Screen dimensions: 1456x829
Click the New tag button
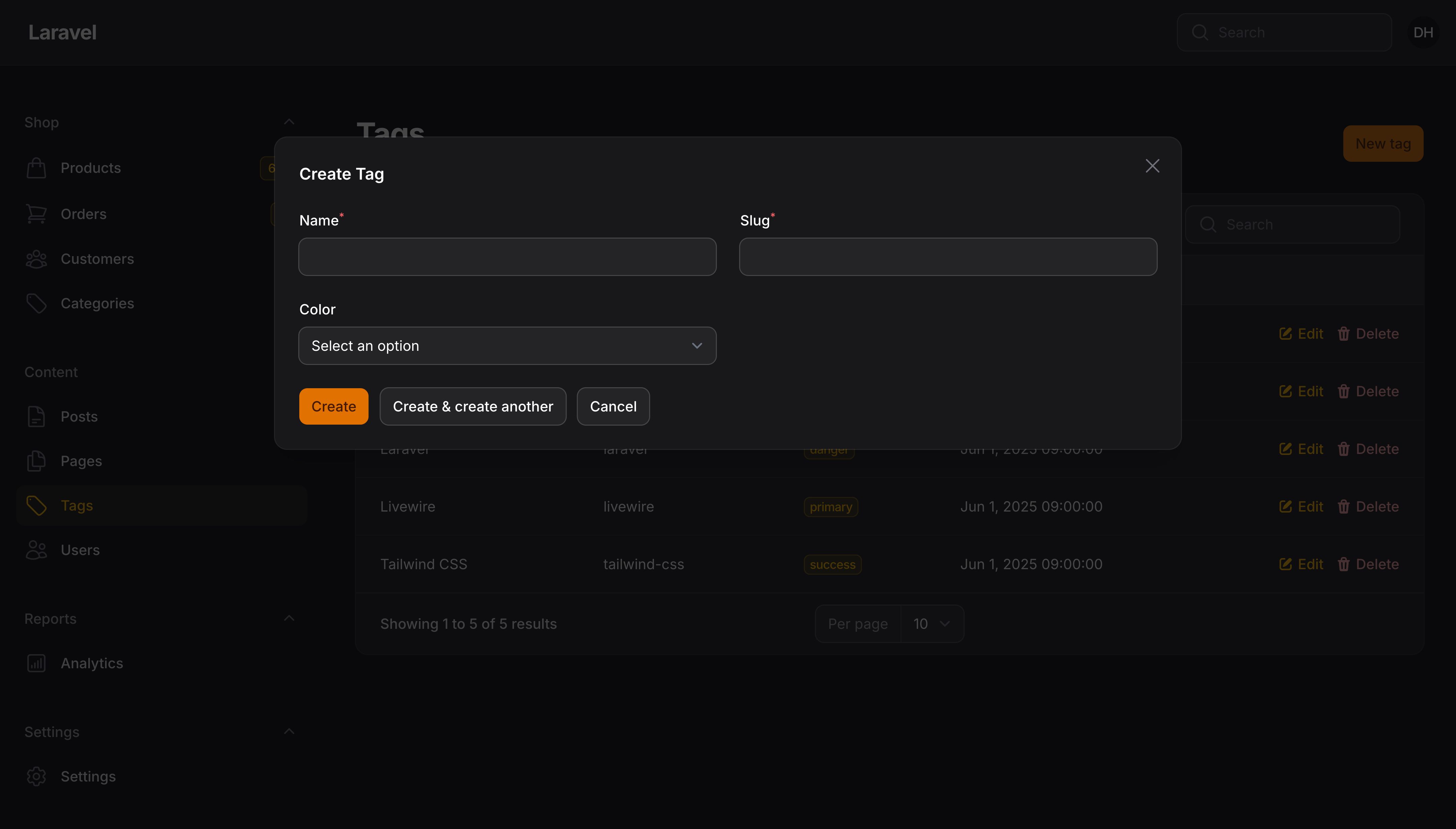click(1383, 144)
